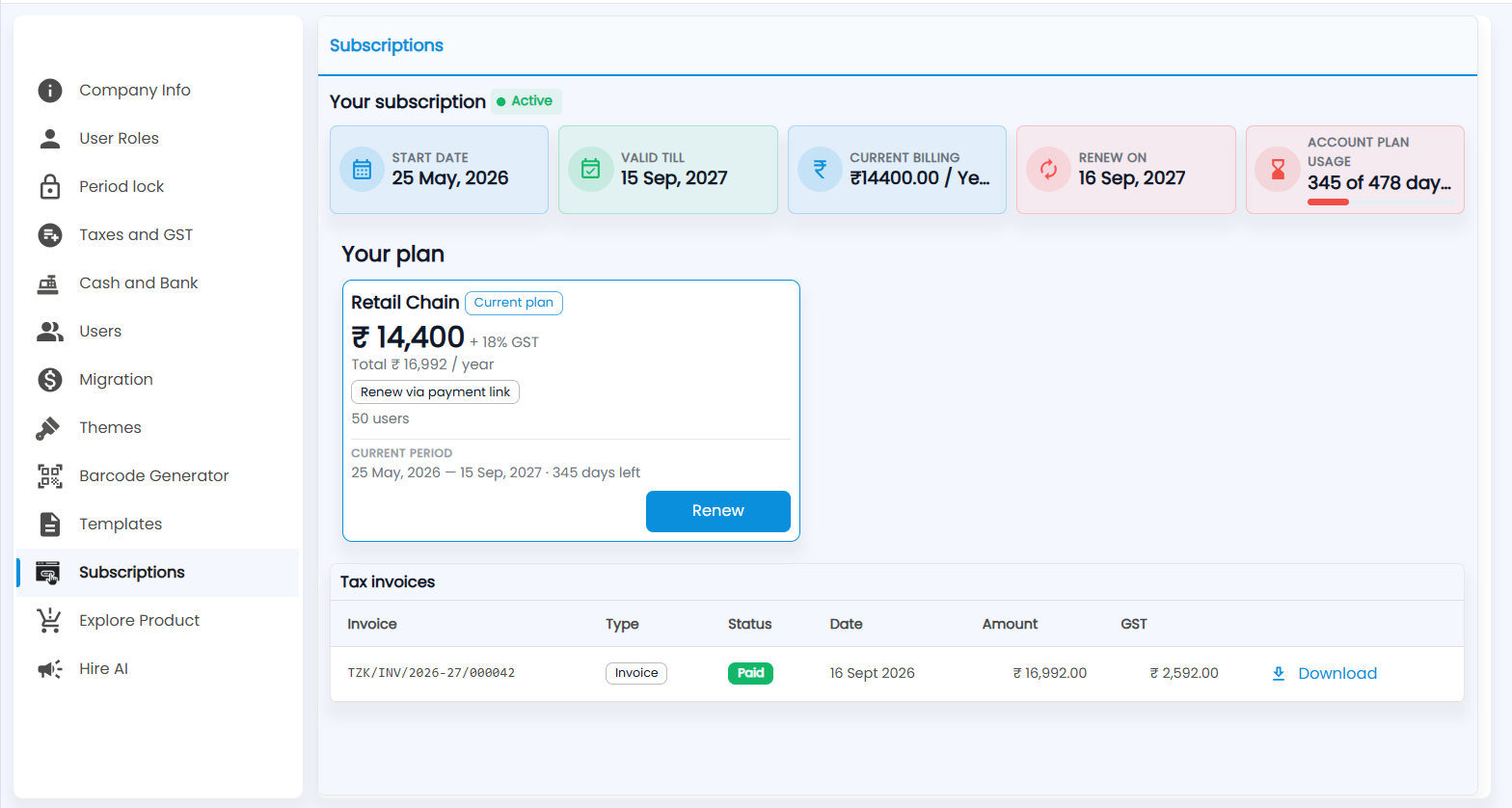
Task: Click the Taxes and GST icon
Action: pos(50,235)
